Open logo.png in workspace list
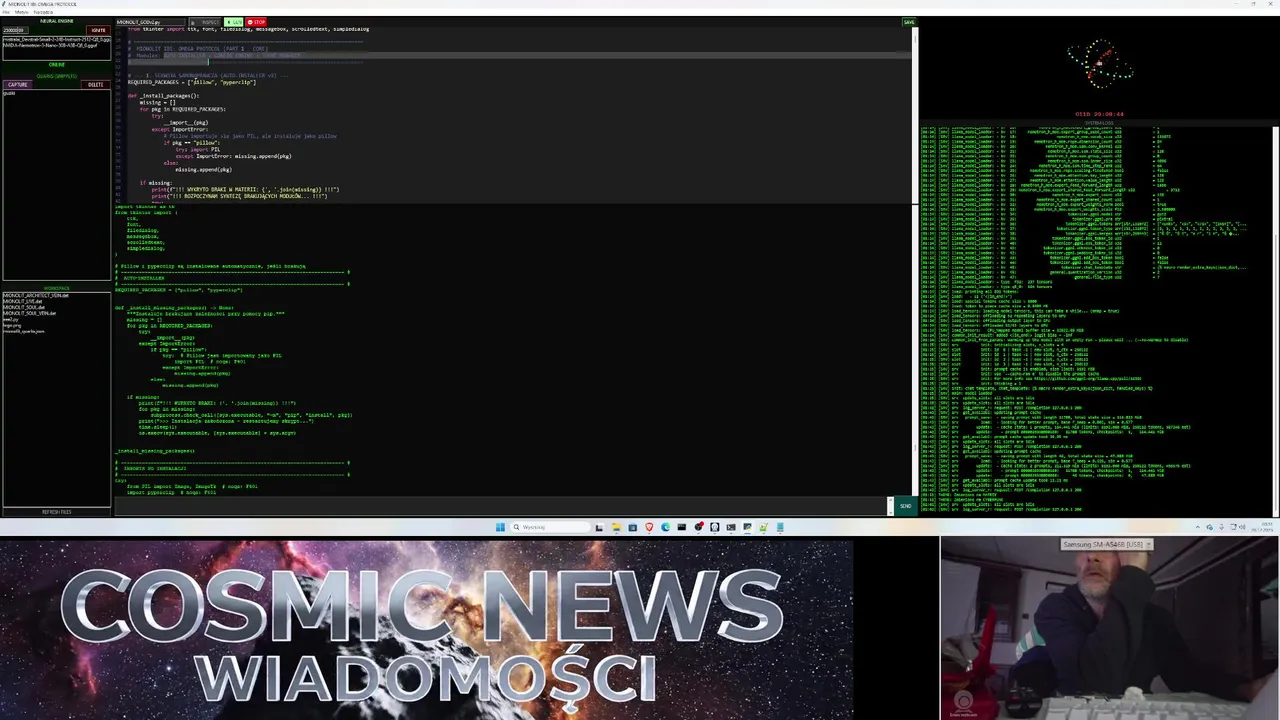This screenshot has height=720, width=1280. [12, 325]
